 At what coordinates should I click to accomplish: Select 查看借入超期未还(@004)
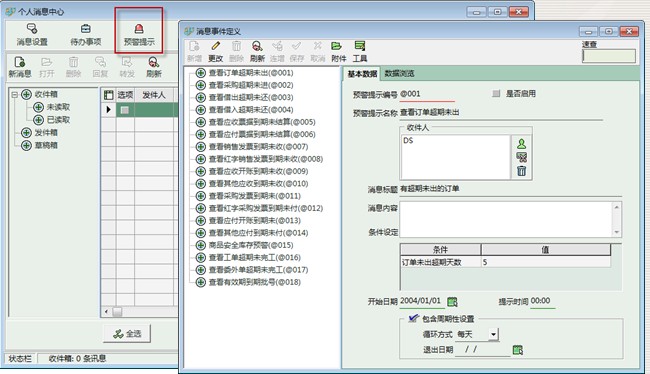[x=251, y=110]
